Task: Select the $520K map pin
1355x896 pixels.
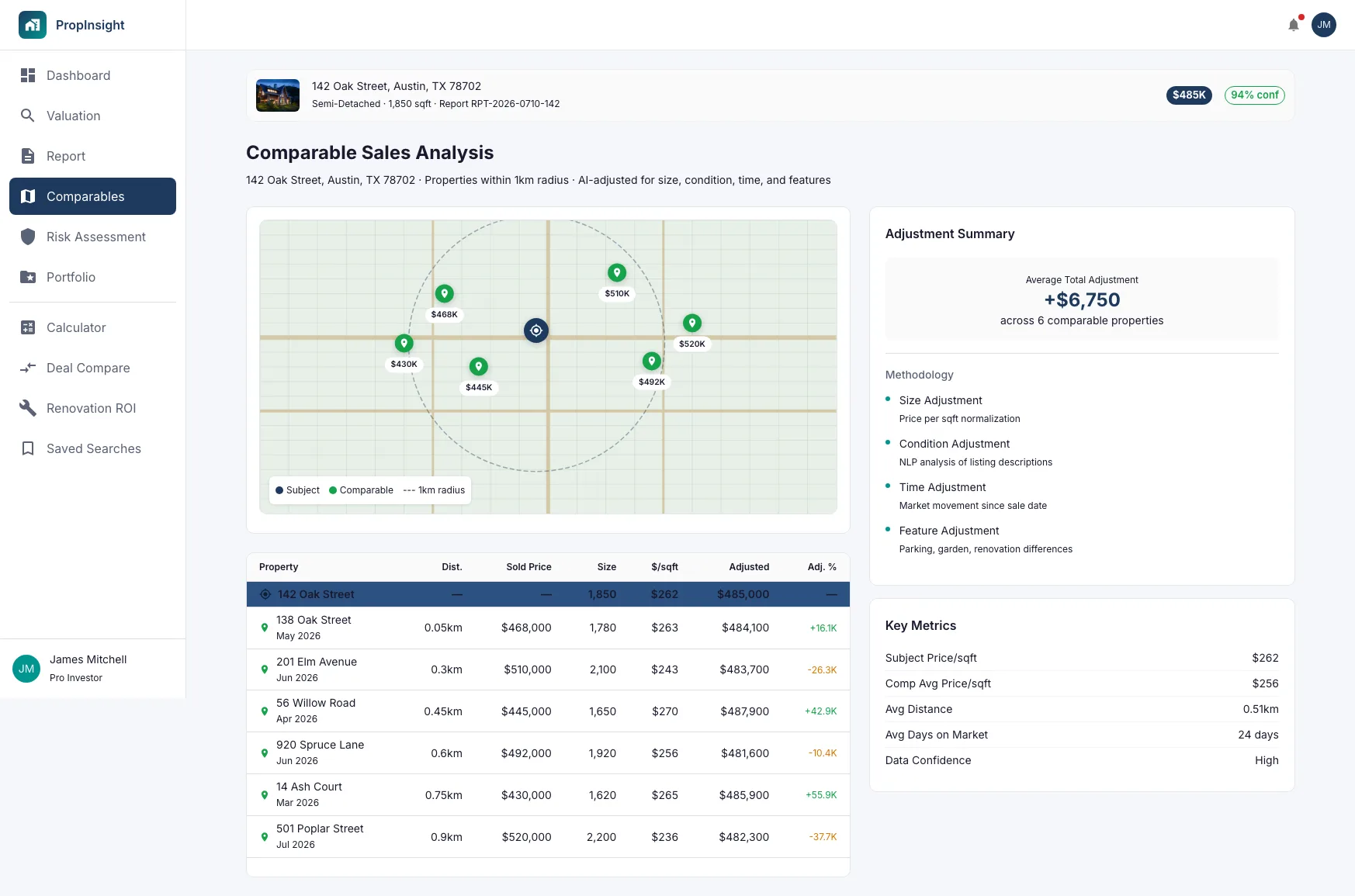Action: [x=692, y=323]
